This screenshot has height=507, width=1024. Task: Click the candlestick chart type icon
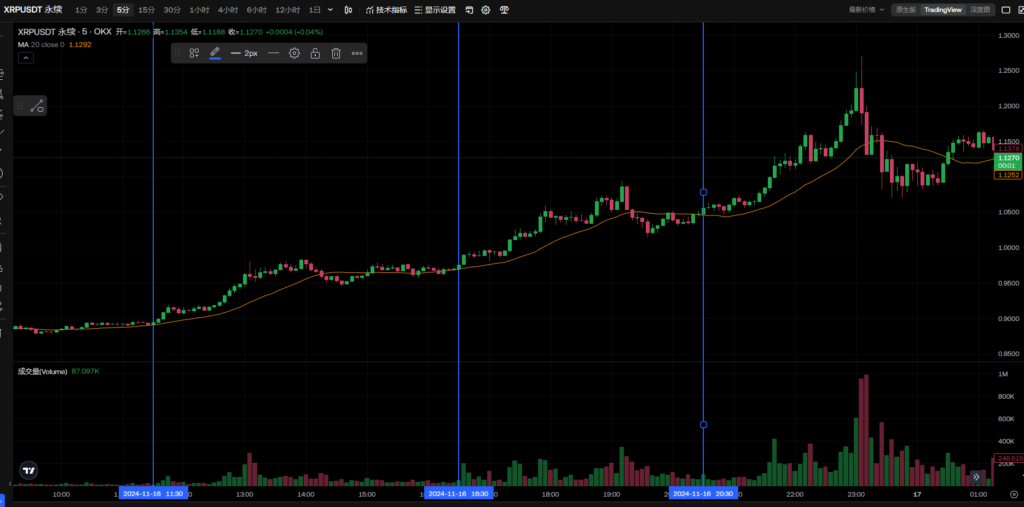click(347, 9)
